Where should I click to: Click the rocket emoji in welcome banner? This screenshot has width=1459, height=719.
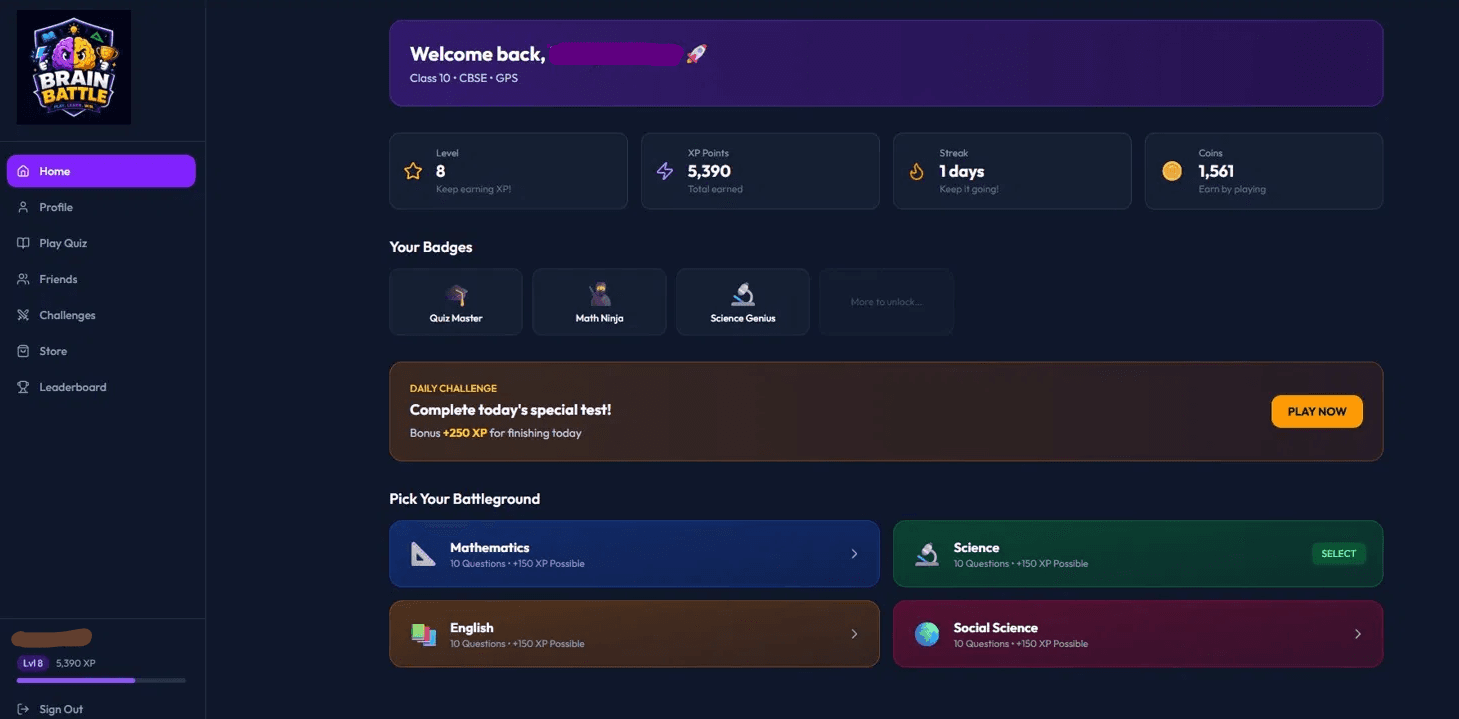click(x=697, y=54)
